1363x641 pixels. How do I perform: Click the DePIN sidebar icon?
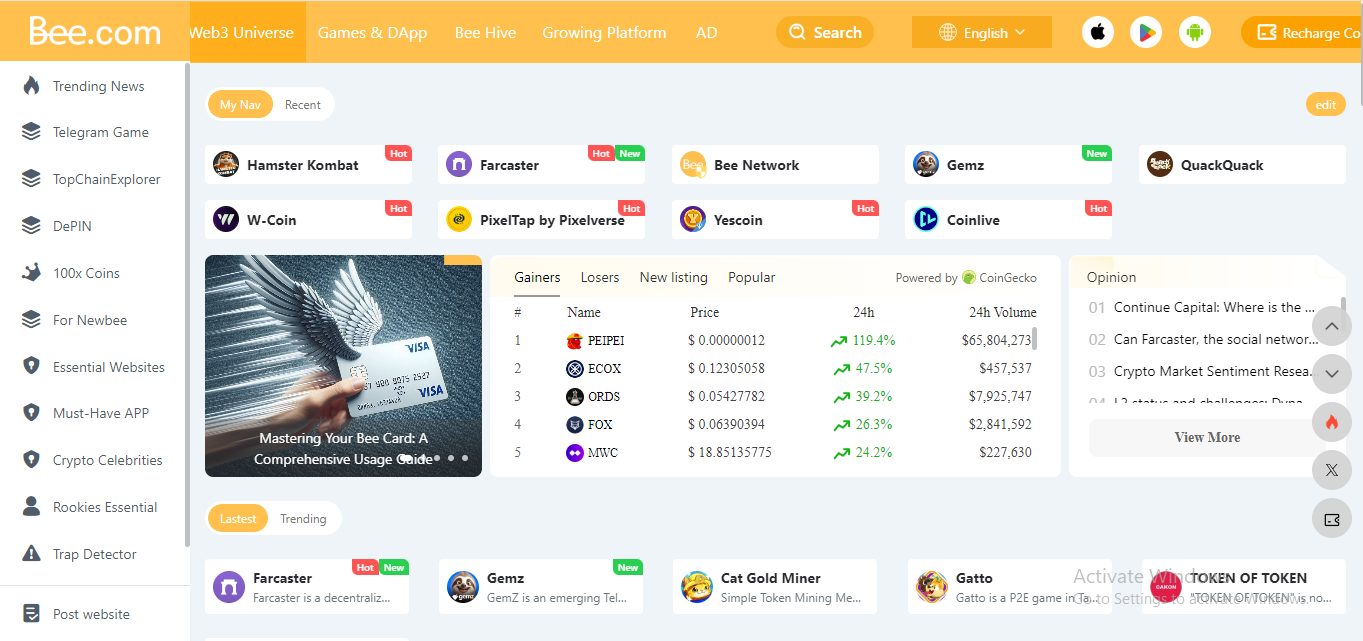coord(31,226)
